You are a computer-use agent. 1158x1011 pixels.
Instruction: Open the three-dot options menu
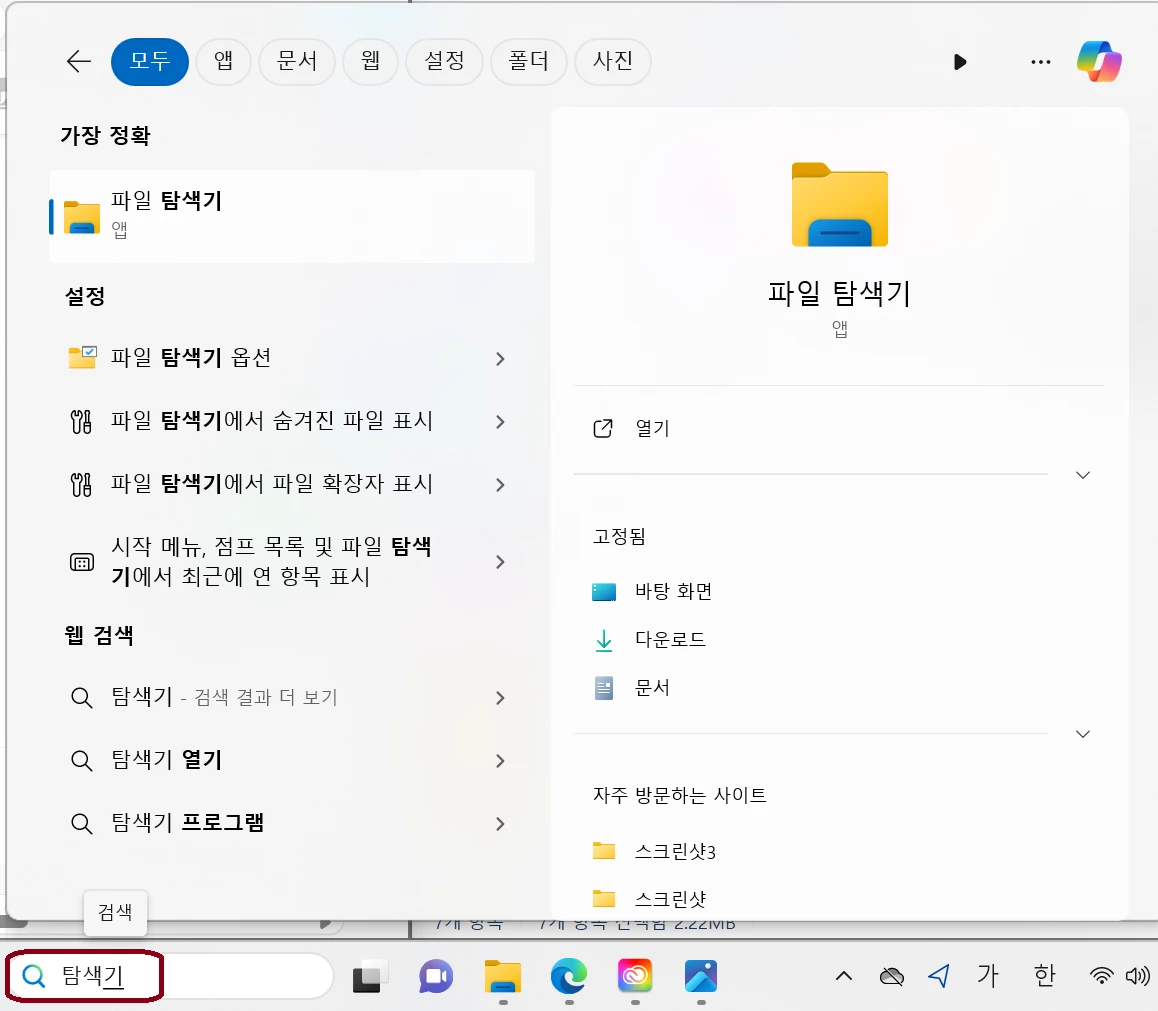[x=1041, y=62]
